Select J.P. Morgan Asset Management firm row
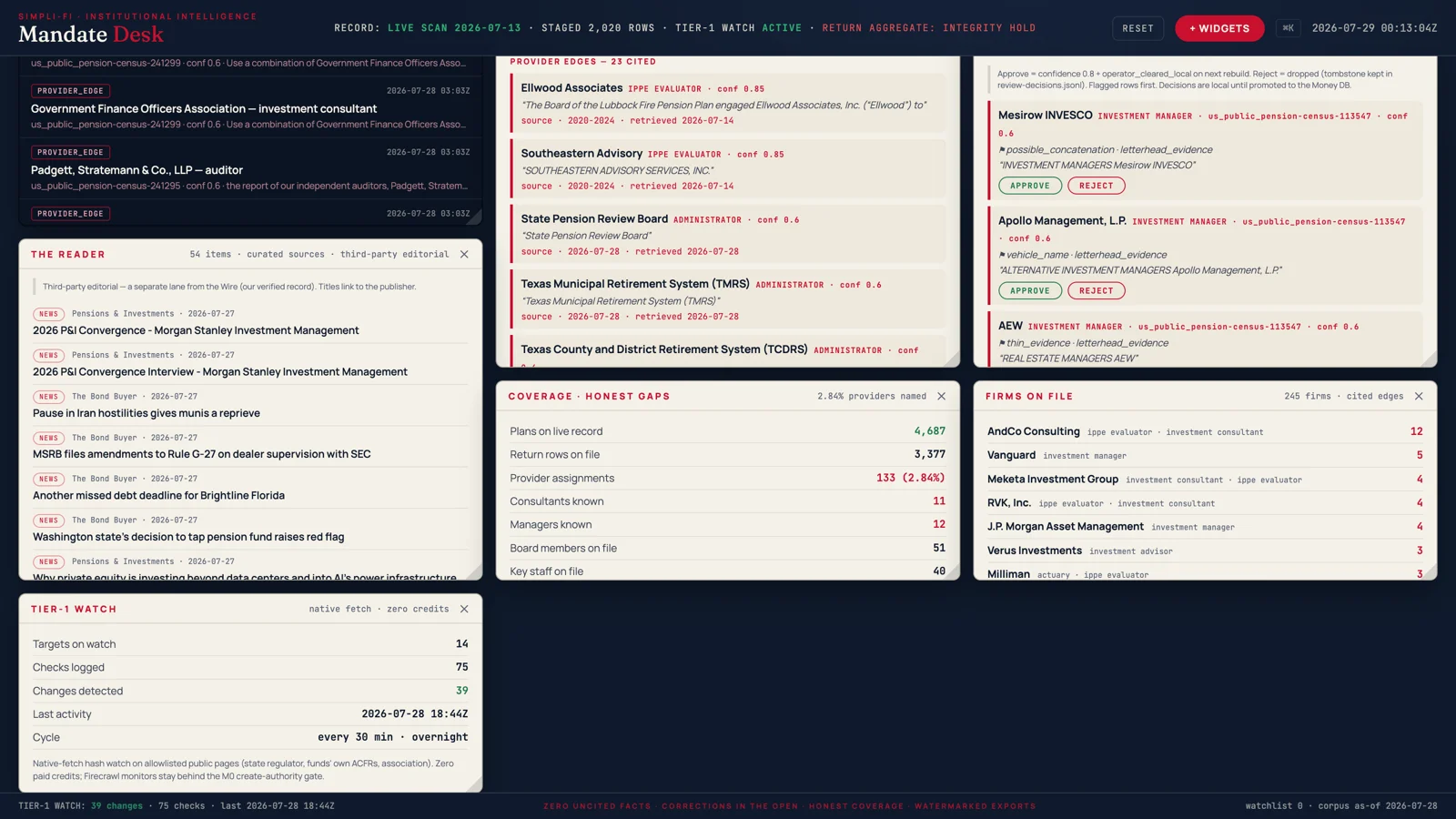 point(1205,527)
